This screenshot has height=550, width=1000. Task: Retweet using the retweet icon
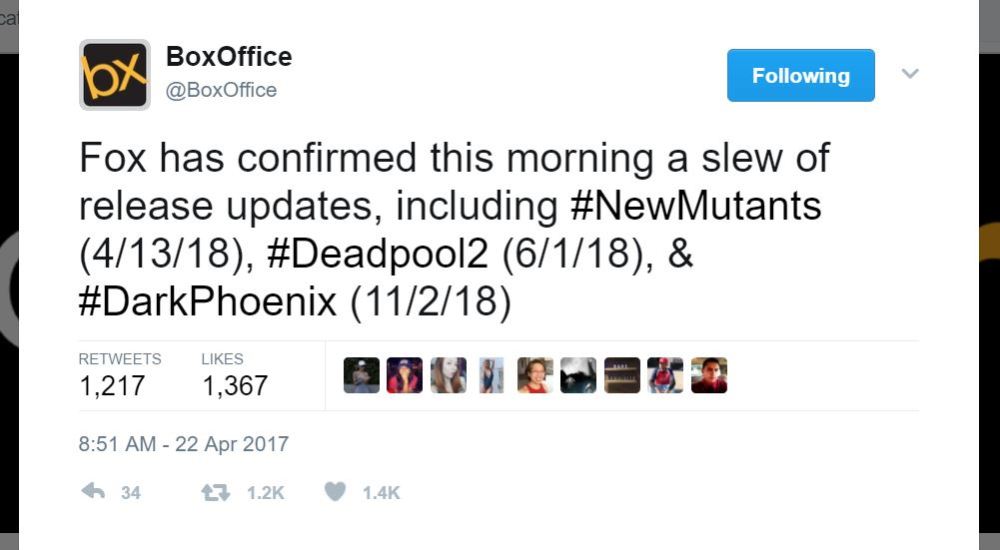point(214,492)
